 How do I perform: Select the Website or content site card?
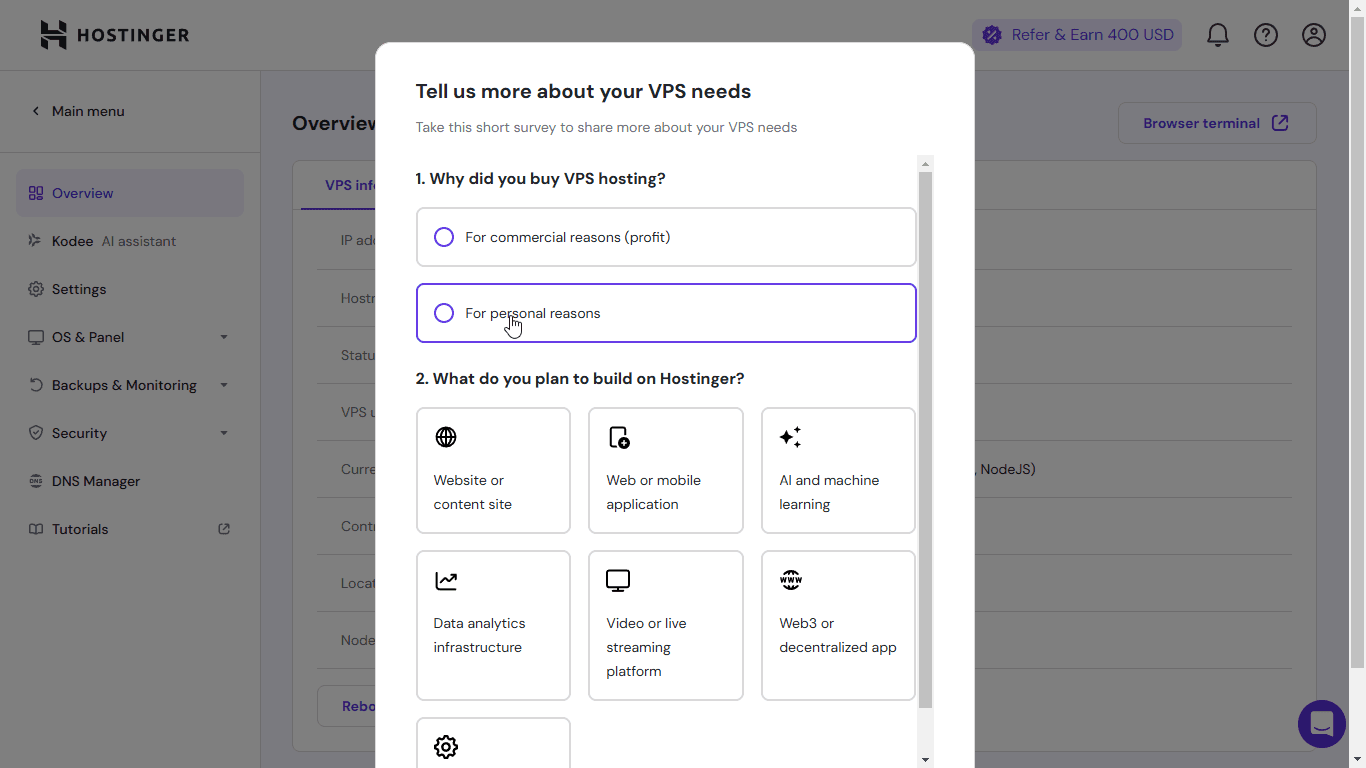point(493,470)
